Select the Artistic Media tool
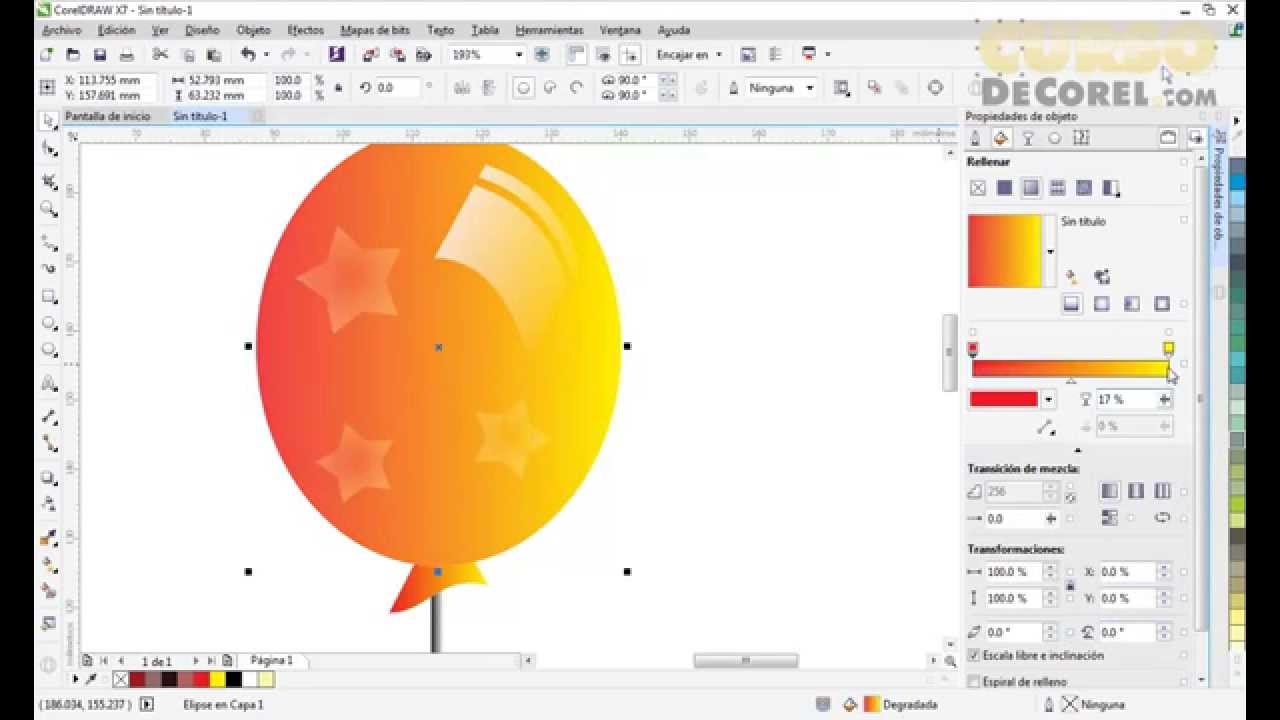This screenshot has width=1280, height=720. [48, 269]
